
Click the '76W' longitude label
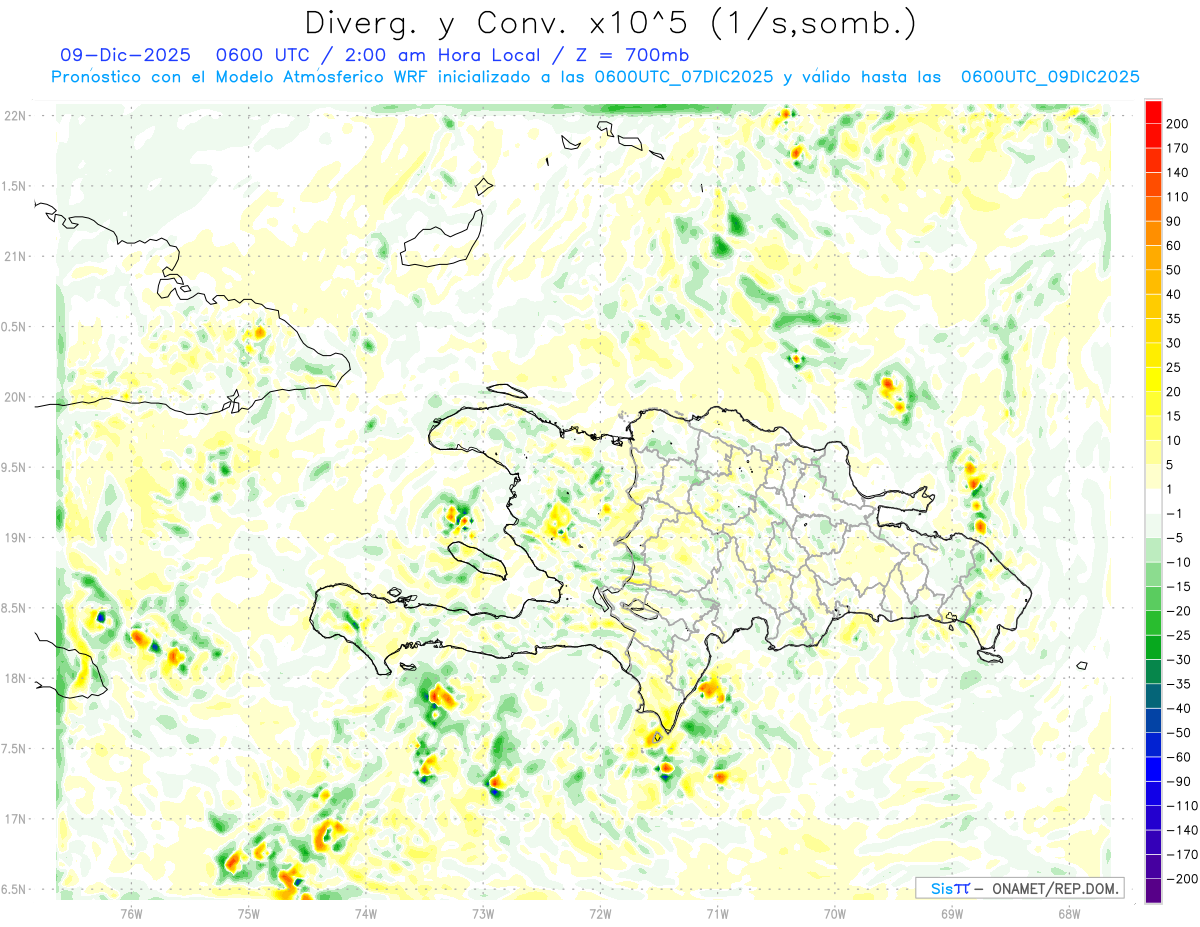[131, 914]
